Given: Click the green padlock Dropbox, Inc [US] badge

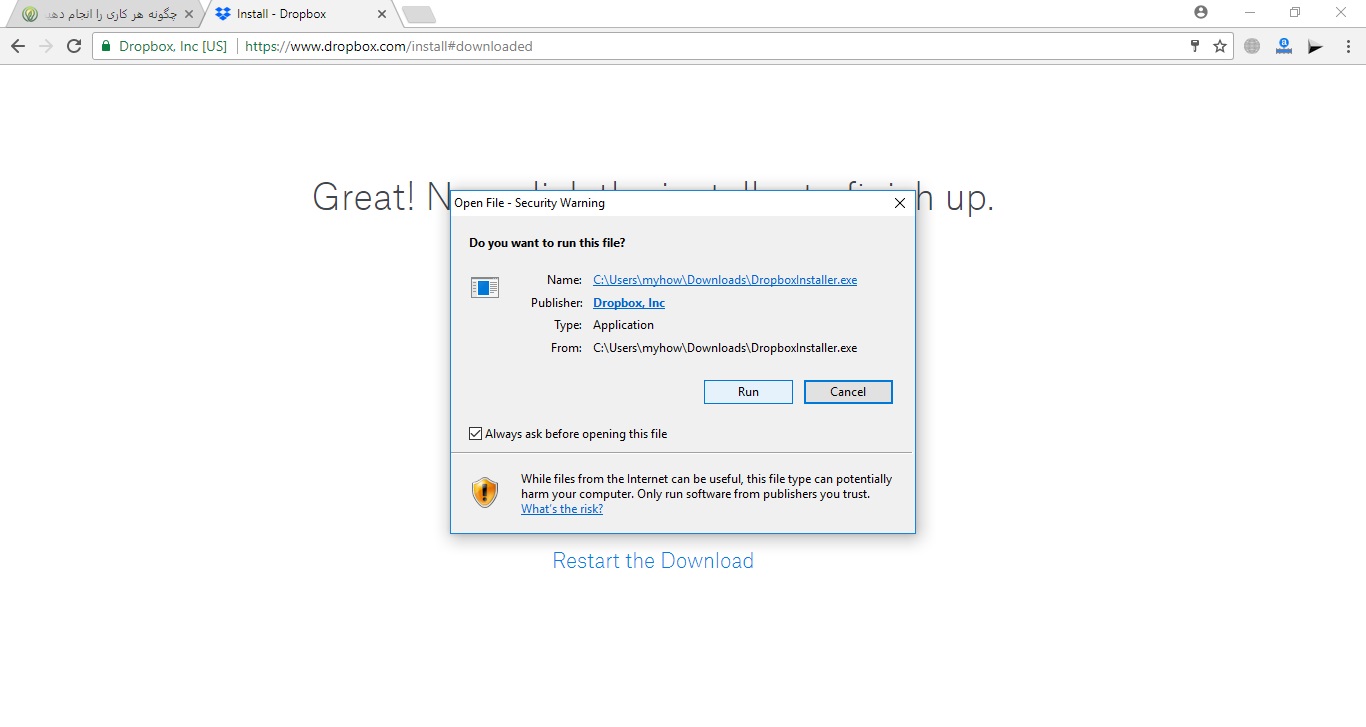Looking at the screenshot, I should pyautogui.click(x=165, y=46).
